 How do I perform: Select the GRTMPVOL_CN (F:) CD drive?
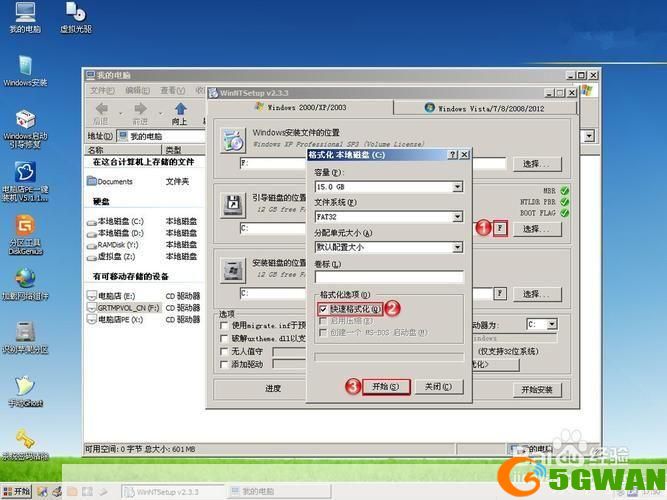(123, 307)
